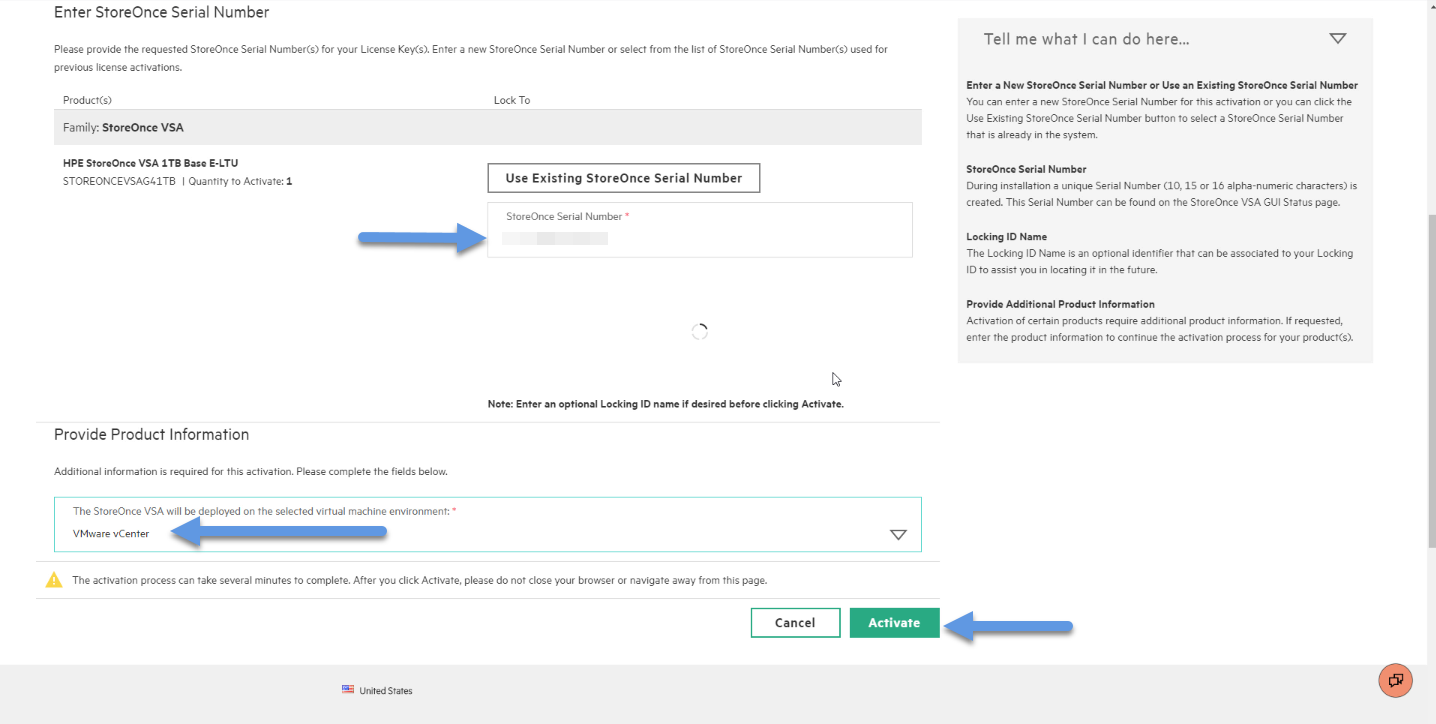Click the United States flag icon
The height and width of the screenshot is (724, 1436).
(x=348, y=689)
